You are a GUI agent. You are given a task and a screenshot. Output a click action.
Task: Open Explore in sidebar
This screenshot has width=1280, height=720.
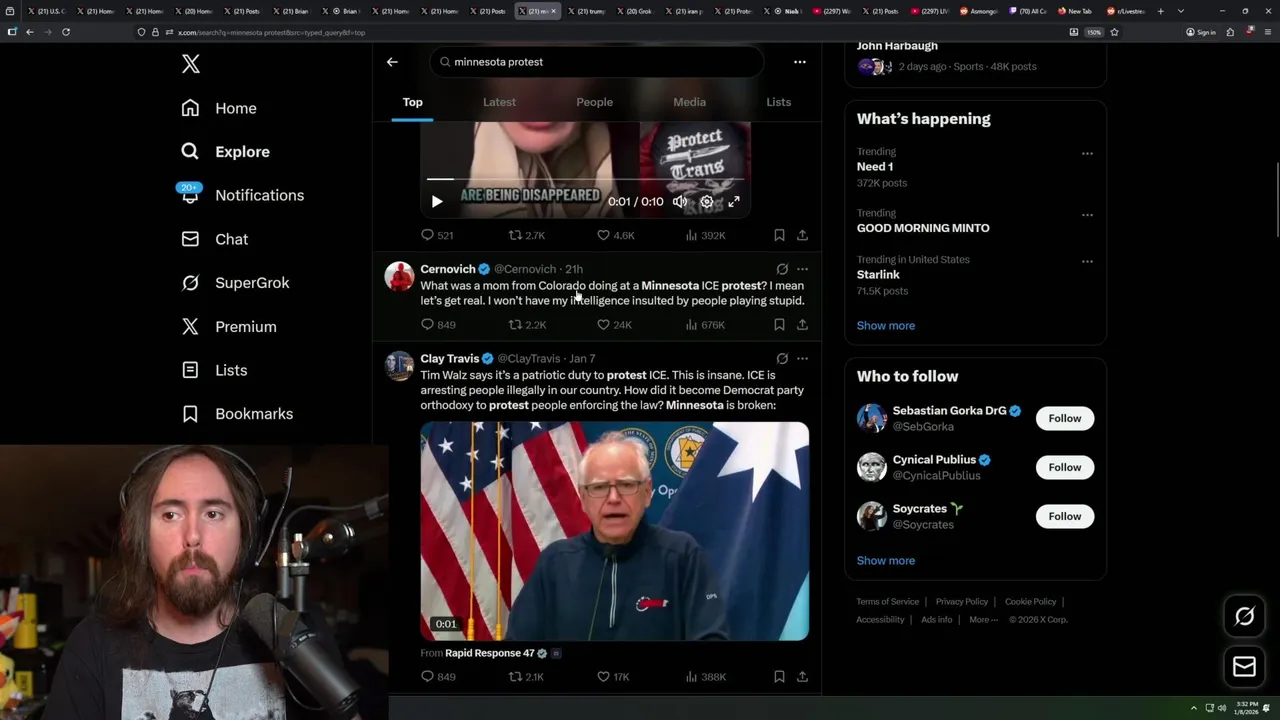225,152
